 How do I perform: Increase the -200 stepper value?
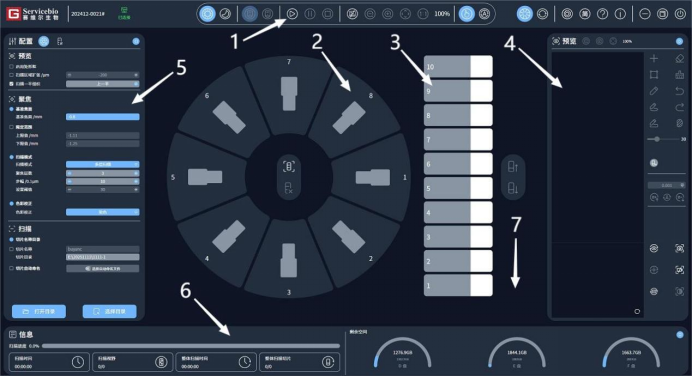136,75
